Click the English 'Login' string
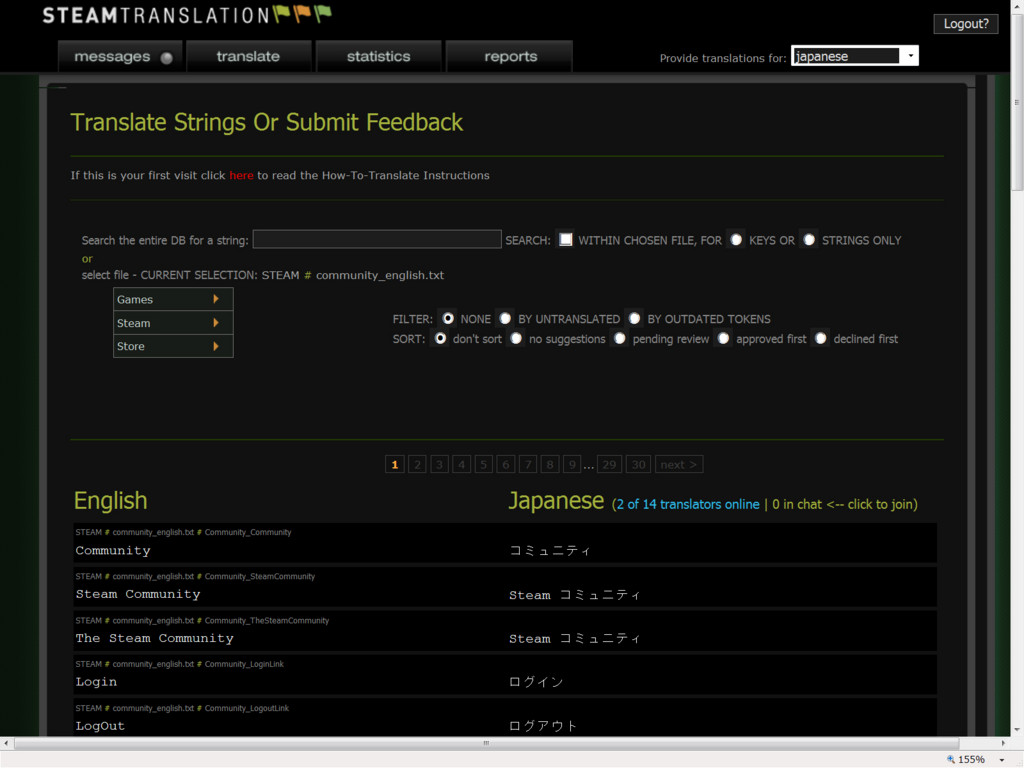The image size is (1024, 768). click(96, 682)
